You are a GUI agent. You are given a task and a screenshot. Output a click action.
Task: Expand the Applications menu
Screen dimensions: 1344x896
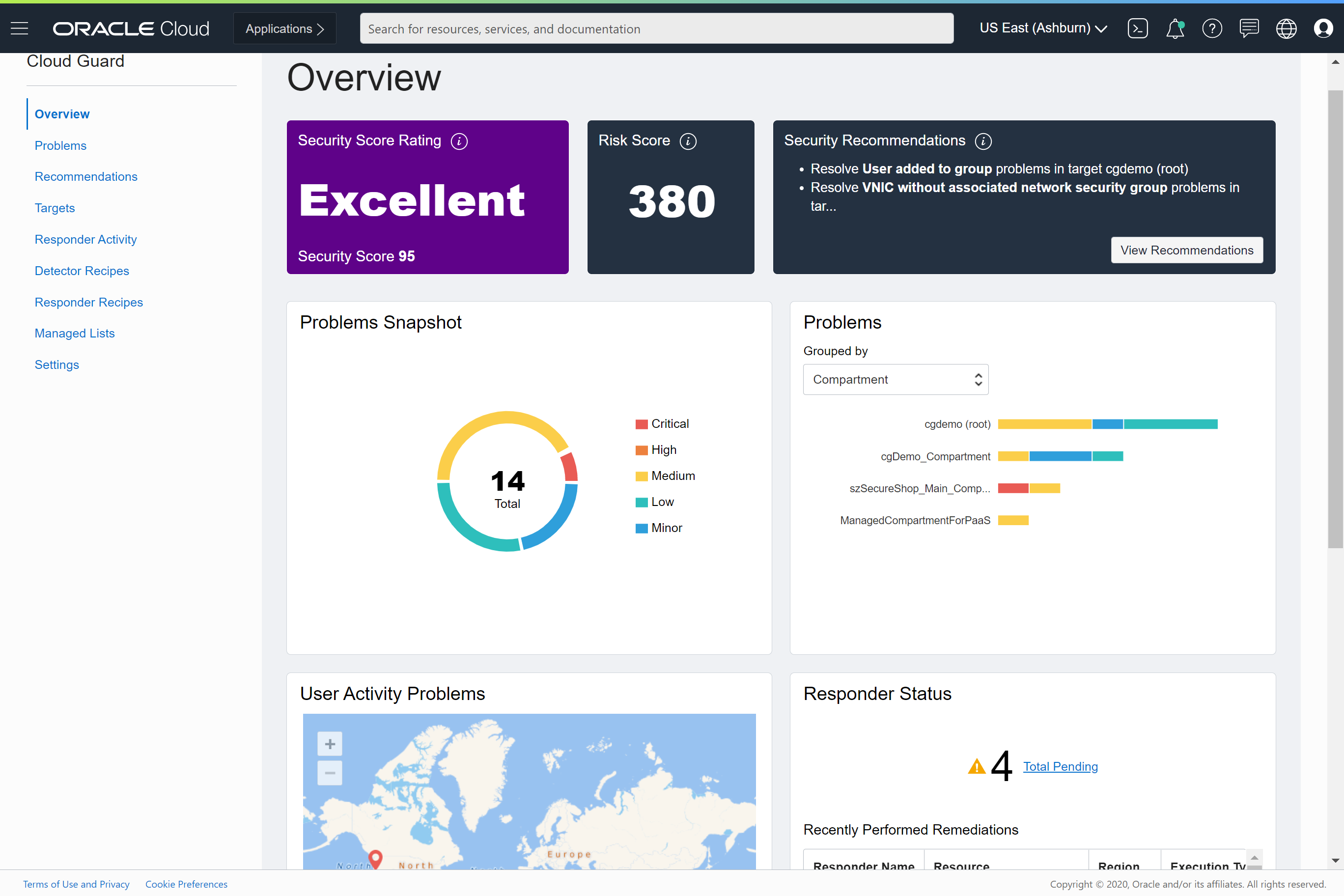(284, 28)
